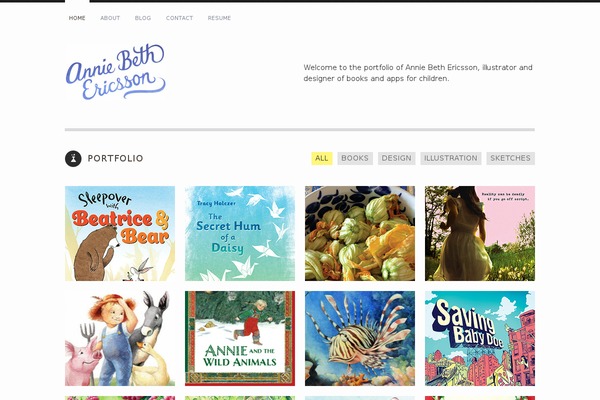Image resolution: width=600 pixels, height=400 pixels.
Task: Filter the portfolio by Books
Action: point(355,158)
